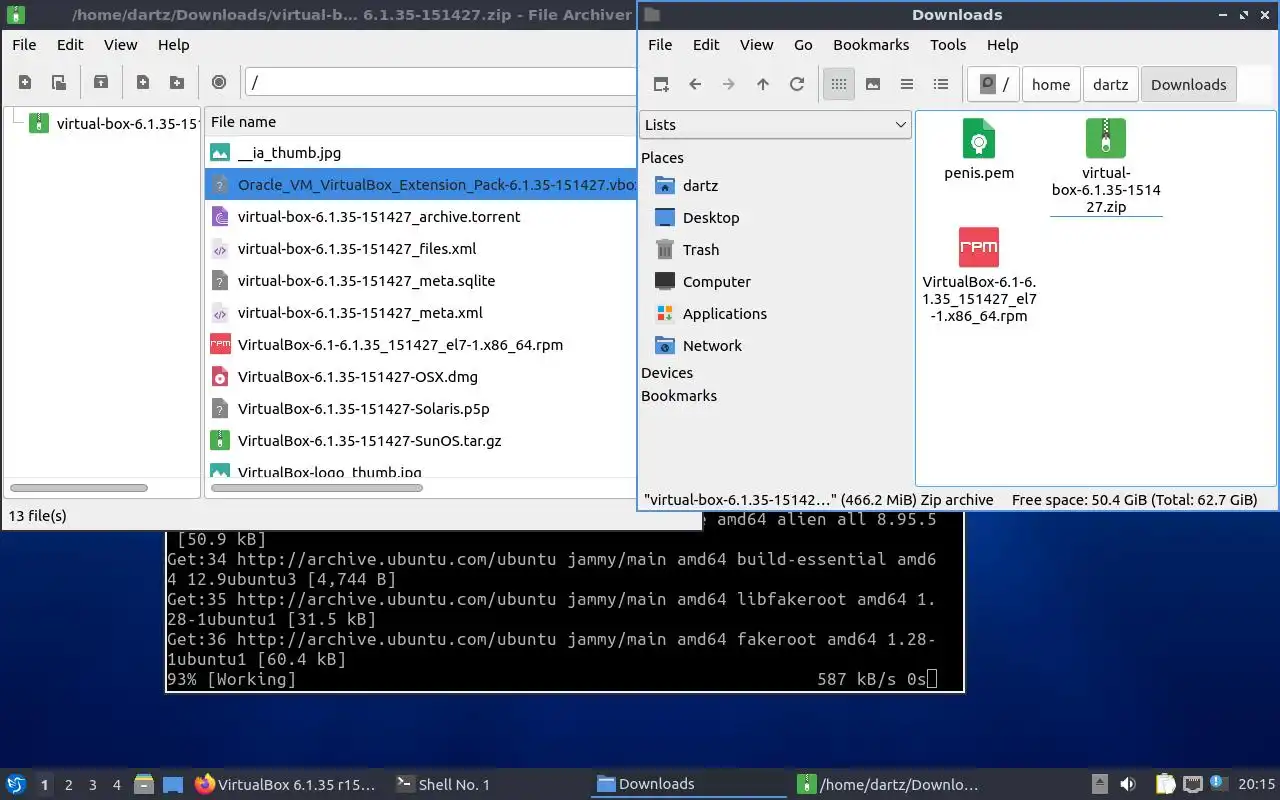Select __ia_thumb.jpg in the archive list
The width and height of the screenshot is (1280, 800).
421,153
